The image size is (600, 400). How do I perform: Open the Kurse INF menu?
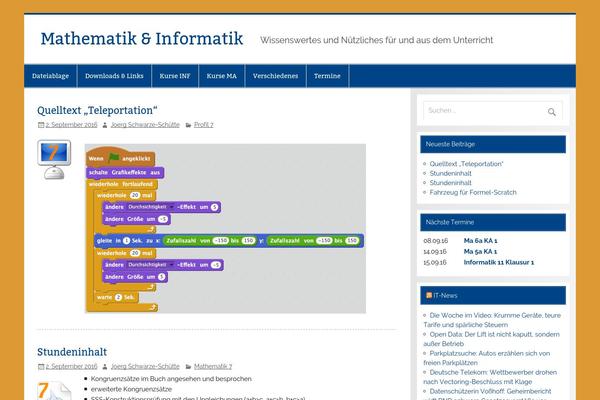point(175,76)
